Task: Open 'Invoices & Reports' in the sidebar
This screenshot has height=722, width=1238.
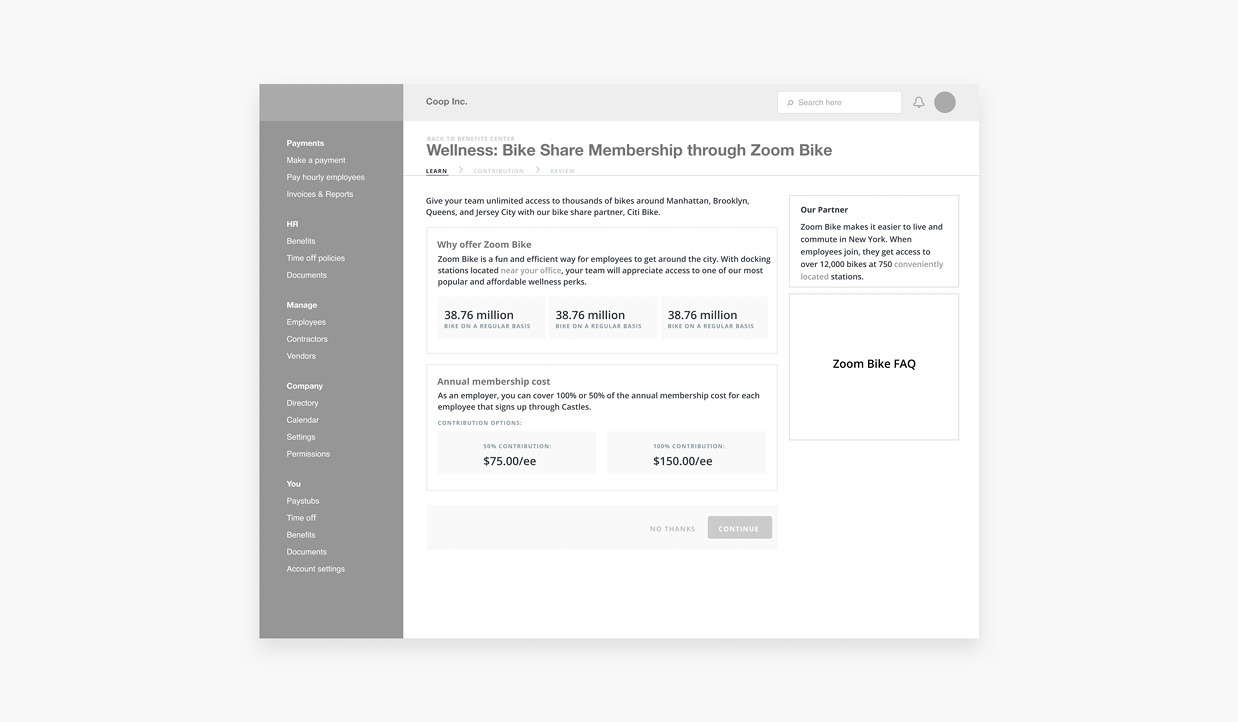Action: [x=320, y=194]
